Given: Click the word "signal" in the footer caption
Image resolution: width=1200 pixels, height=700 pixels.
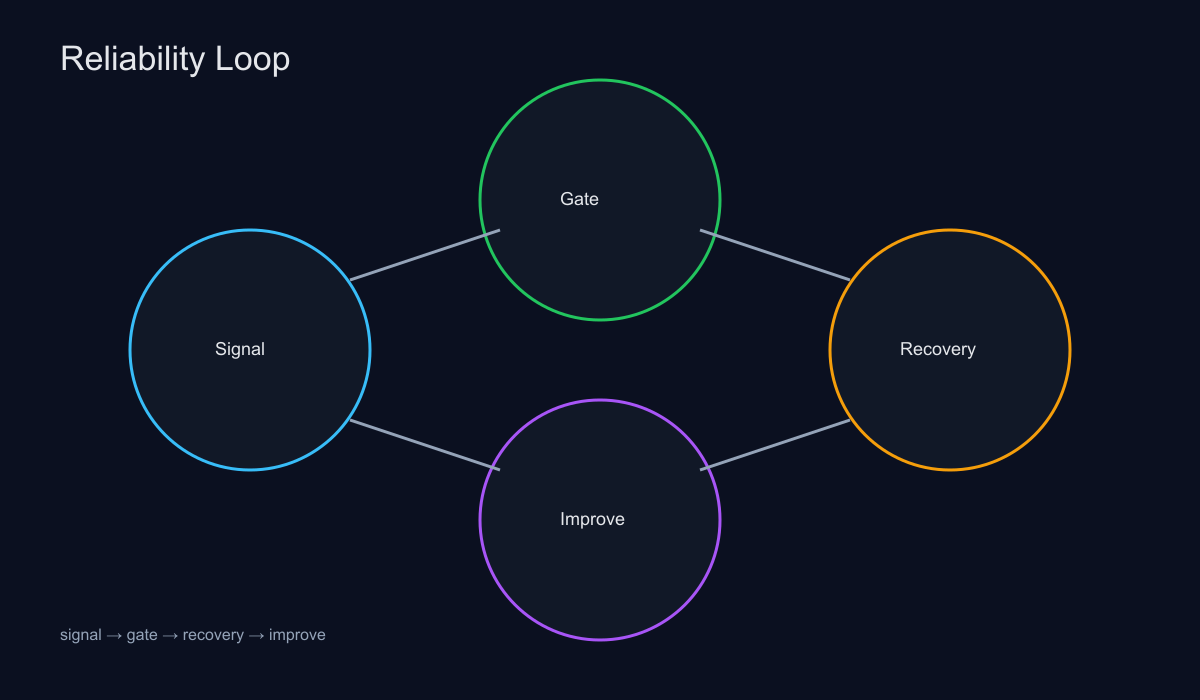Looking at the screenshot, I should coord(80,635).
